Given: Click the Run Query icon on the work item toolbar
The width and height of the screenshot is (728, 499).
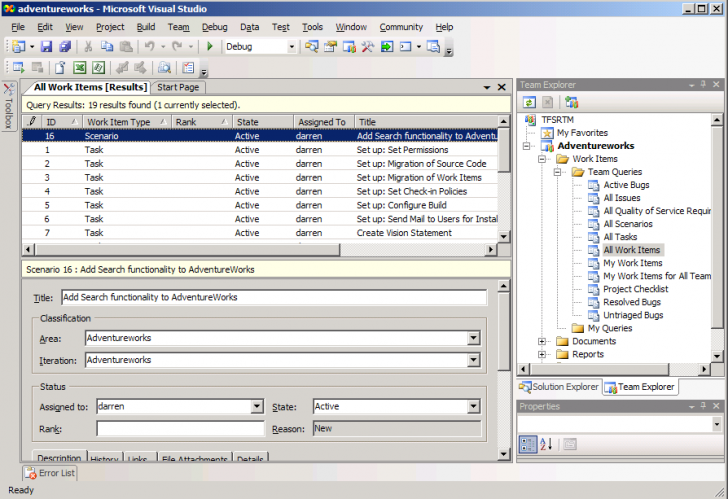Looking at the screenshot, I should [x=19, y=68].
